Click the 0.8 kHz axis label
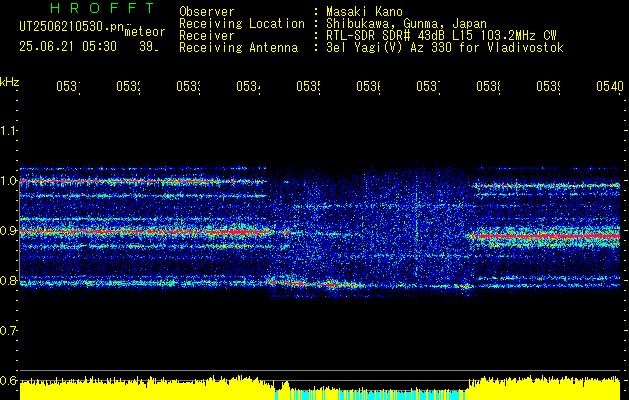Image resolution: width=629 pixels, height=400 pixels. (x=8, y=280)
